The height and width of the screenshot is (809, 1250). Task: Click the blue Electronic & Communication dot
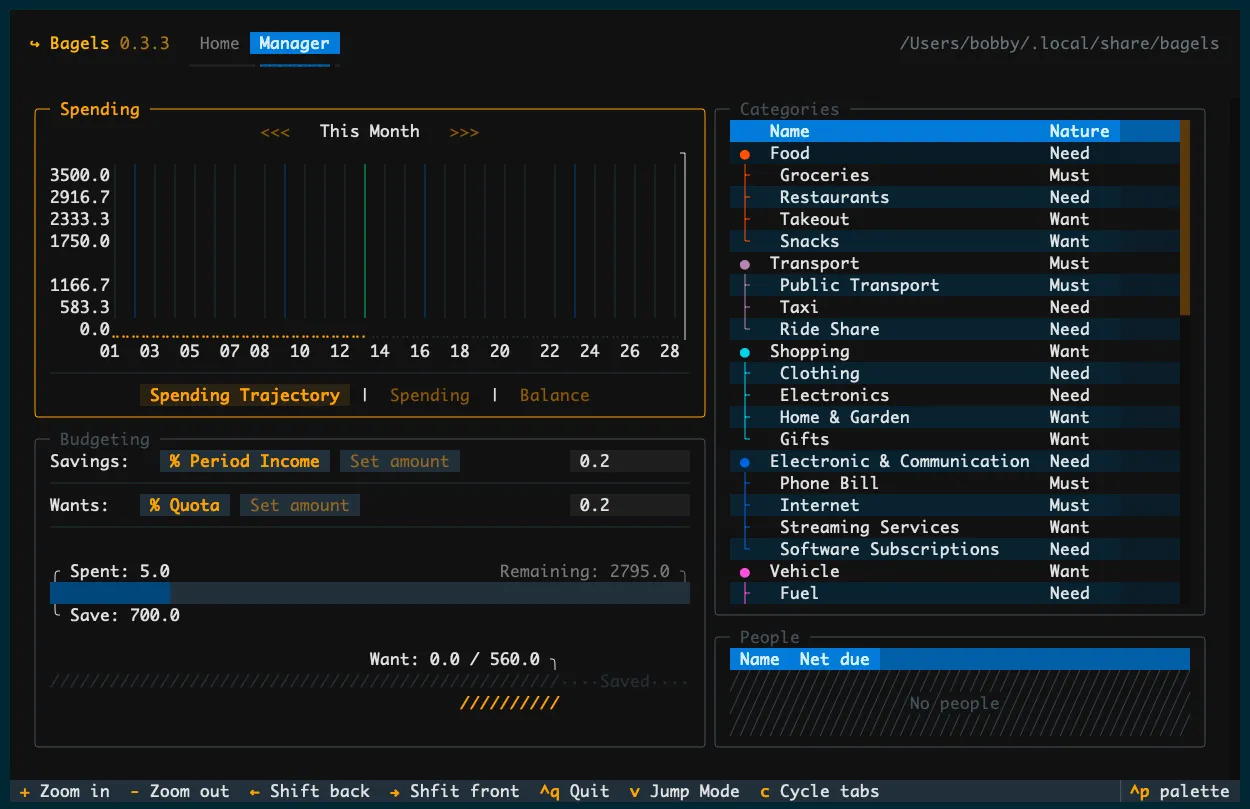745,462
